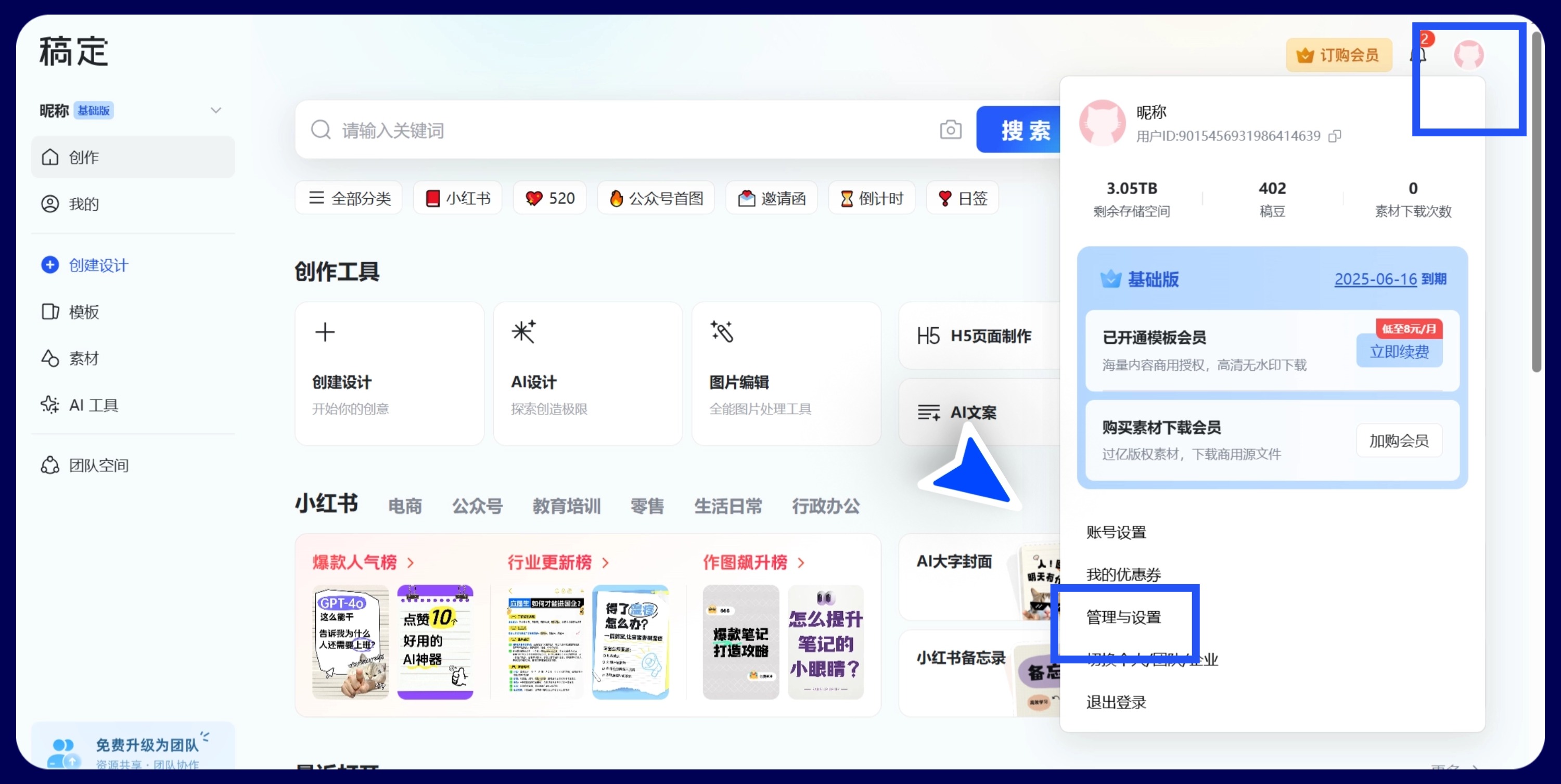Select the 公众号首图 category chip
1561x784 pixels.
pyautogui.click(x=656, y=198)
